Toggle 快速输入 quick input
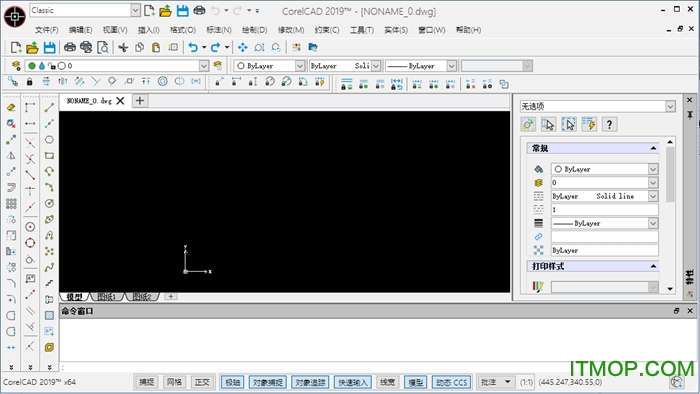Image resolution: width=700 pixels, height=394 pixels. [x=353, y=382]
